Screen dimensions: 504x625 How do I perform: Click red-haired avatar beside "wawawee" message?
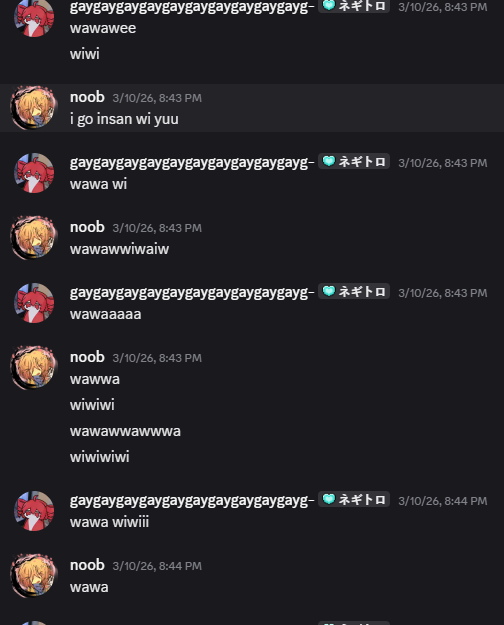[x=34, y=18]
